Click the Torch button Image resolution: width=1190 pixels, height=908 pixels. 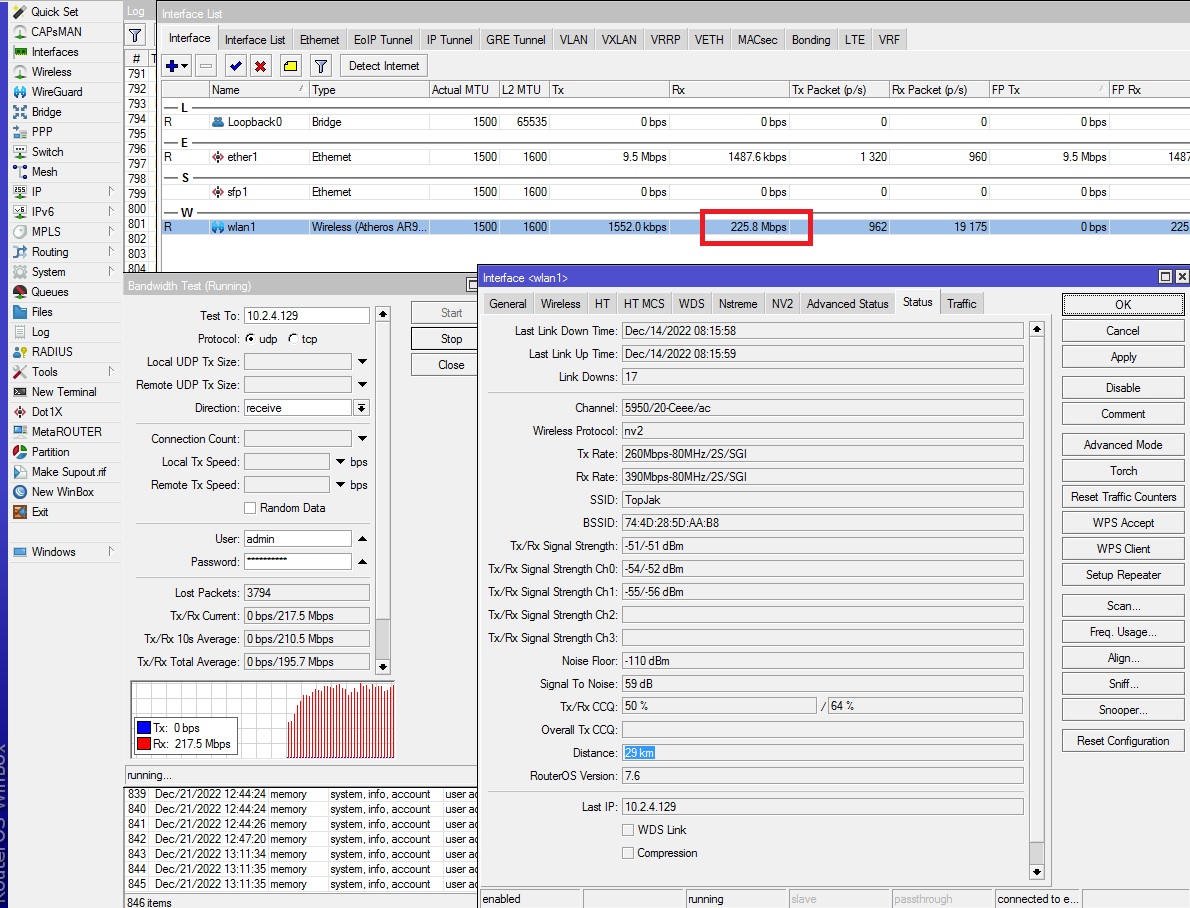[1122, 471]
